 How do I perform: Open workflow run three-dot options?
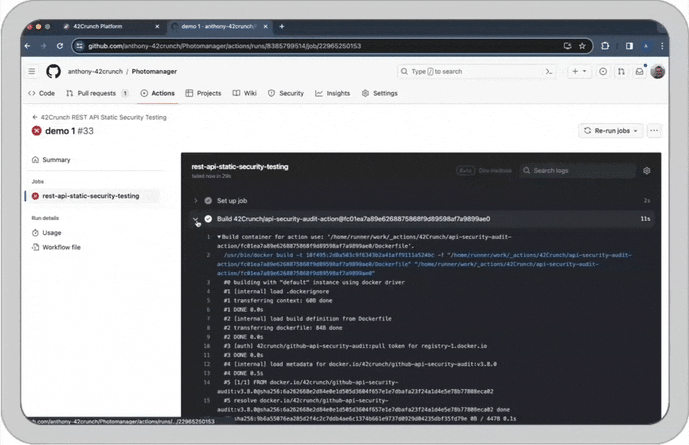point(654,130)
